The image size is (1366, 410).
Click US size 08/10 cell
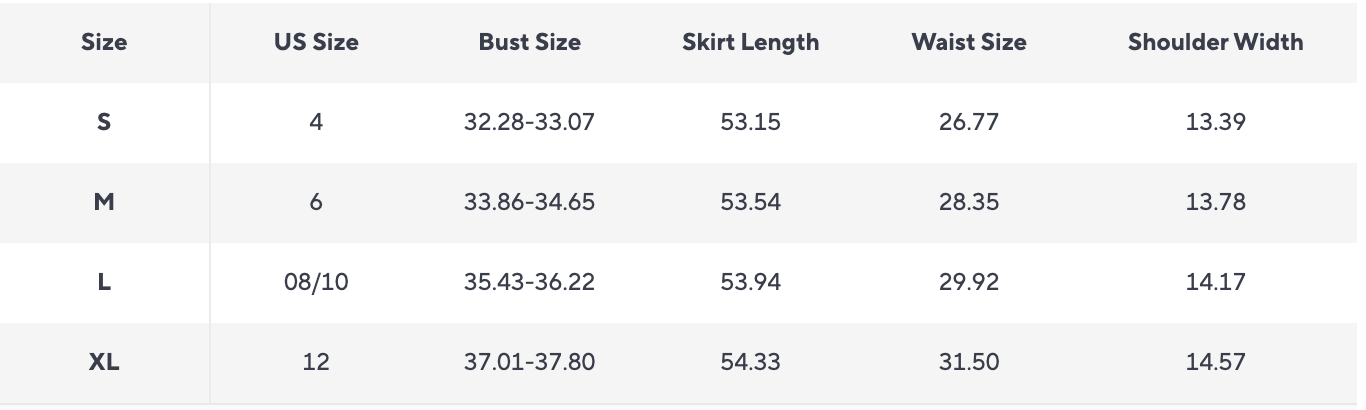316,282
